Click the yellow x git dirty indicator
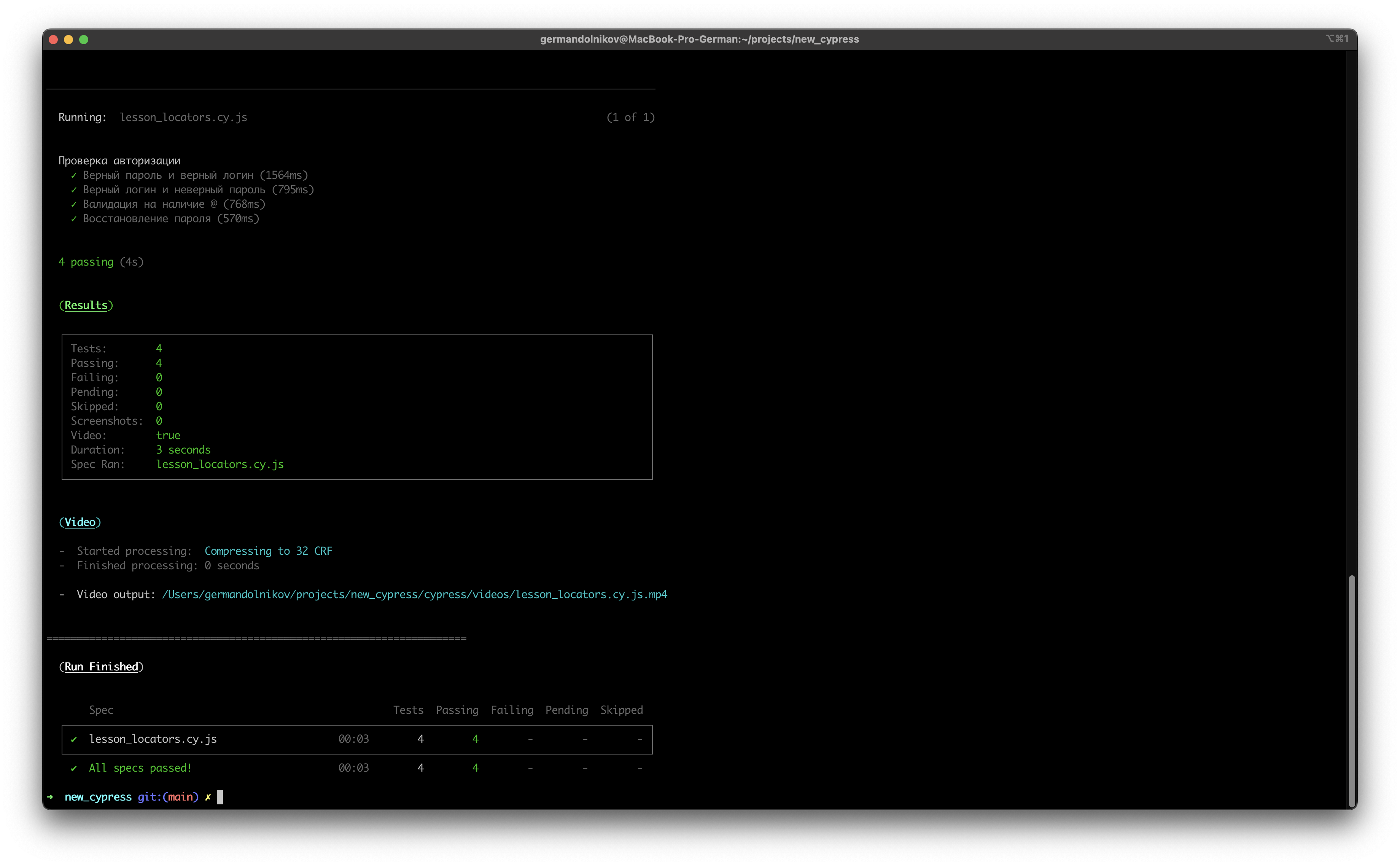This screenshot has height=866, width=1400. click(208, 797)
